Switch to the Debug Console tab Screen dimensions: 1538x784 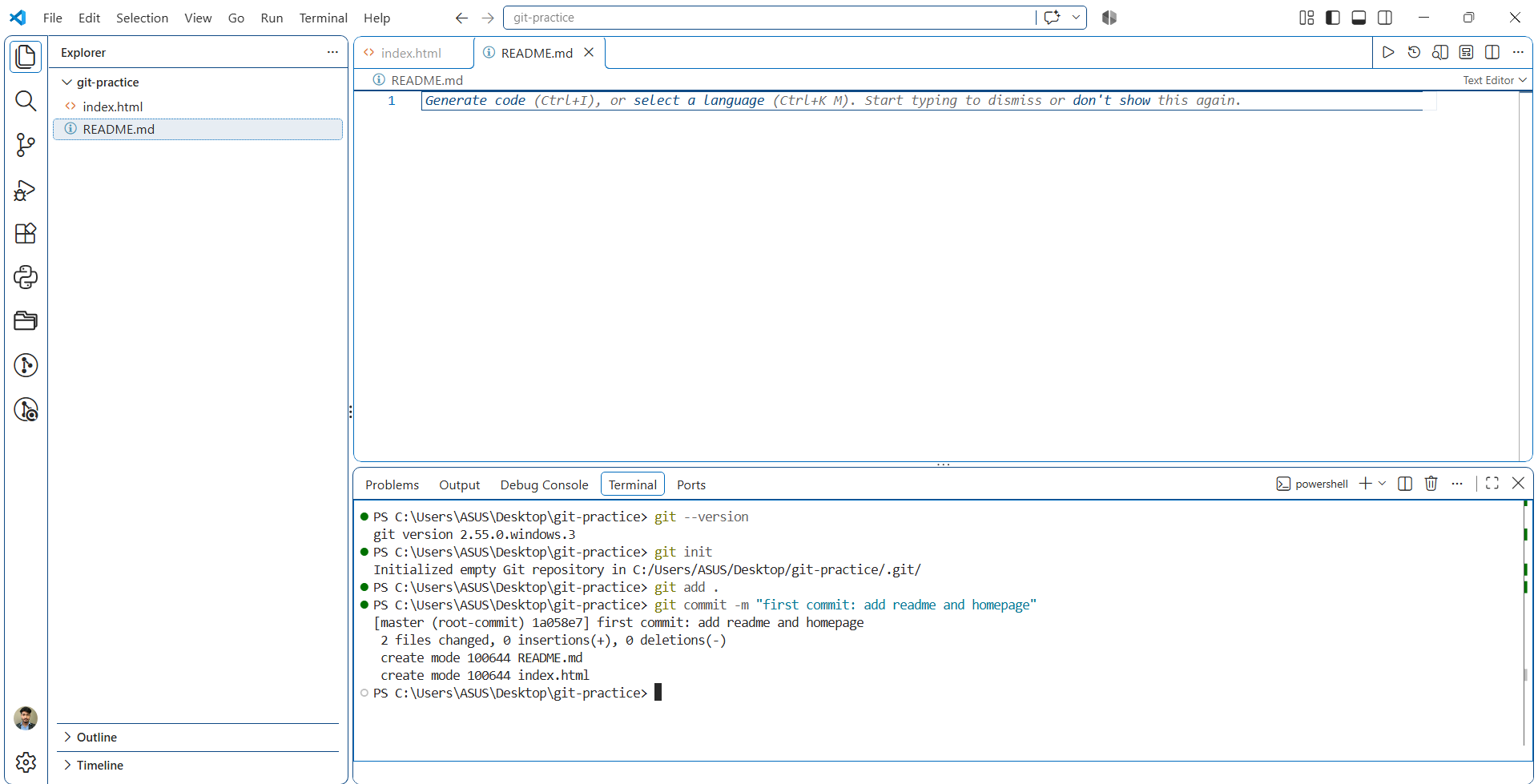click(544, 484)
